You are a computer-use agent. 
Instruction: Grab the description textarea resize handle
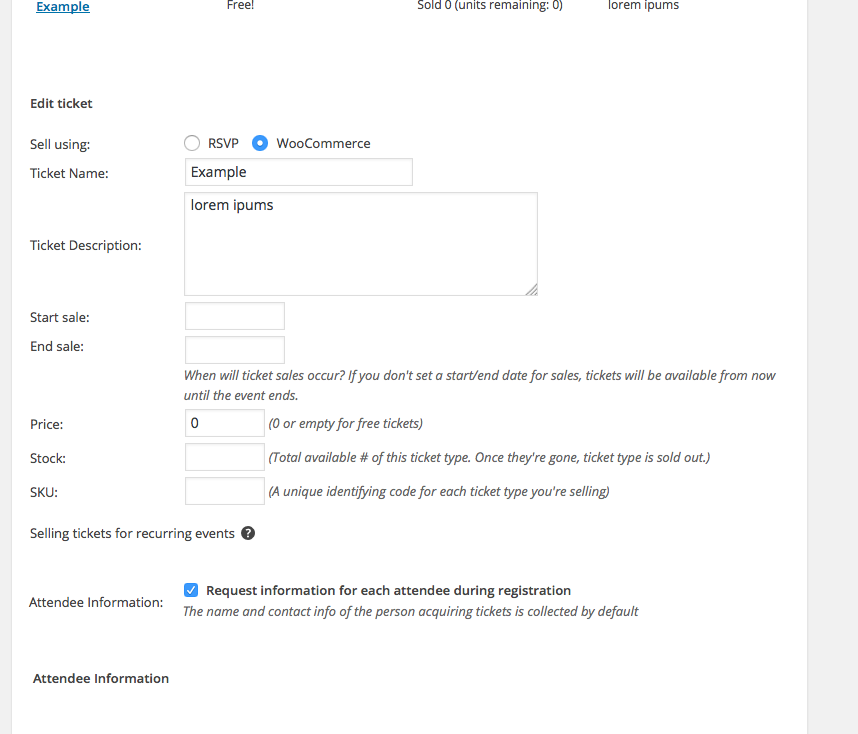pyautogui.click(x=531, y=289)
